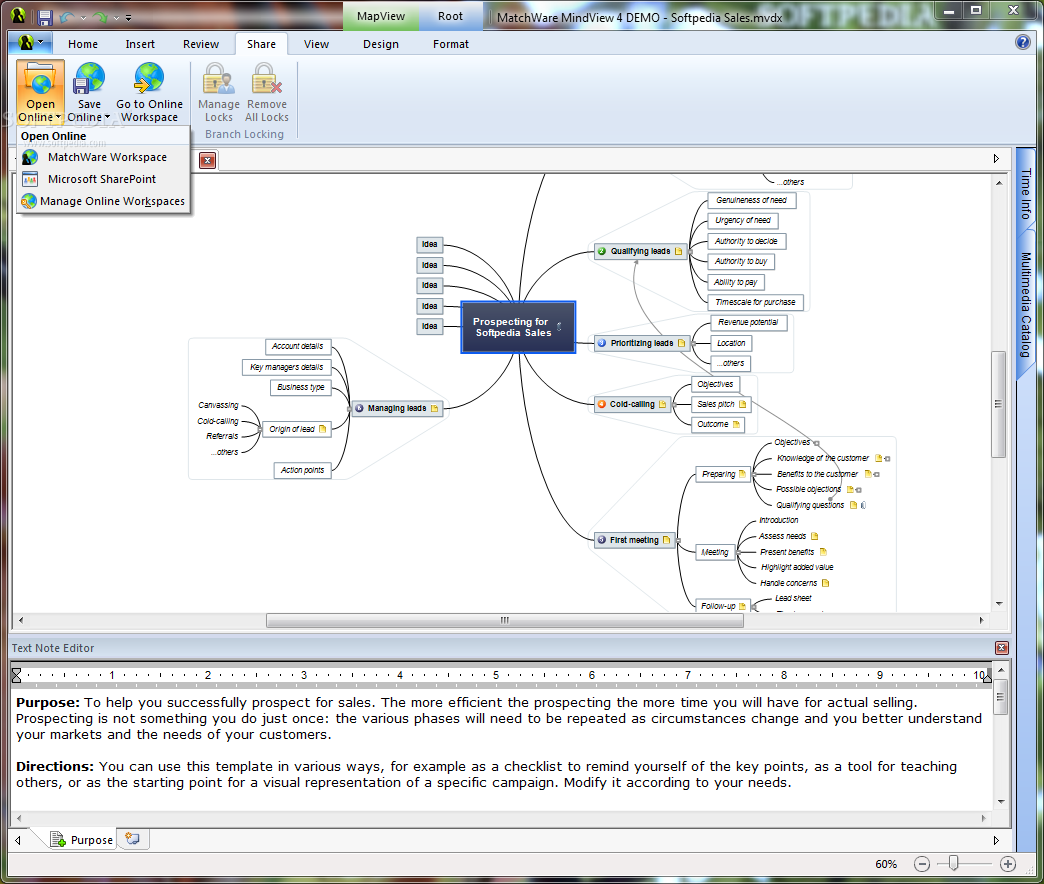The image size is (1044, 884).
Task: Click the note icon on Sales pitch branch
Action: pos(742,404)
